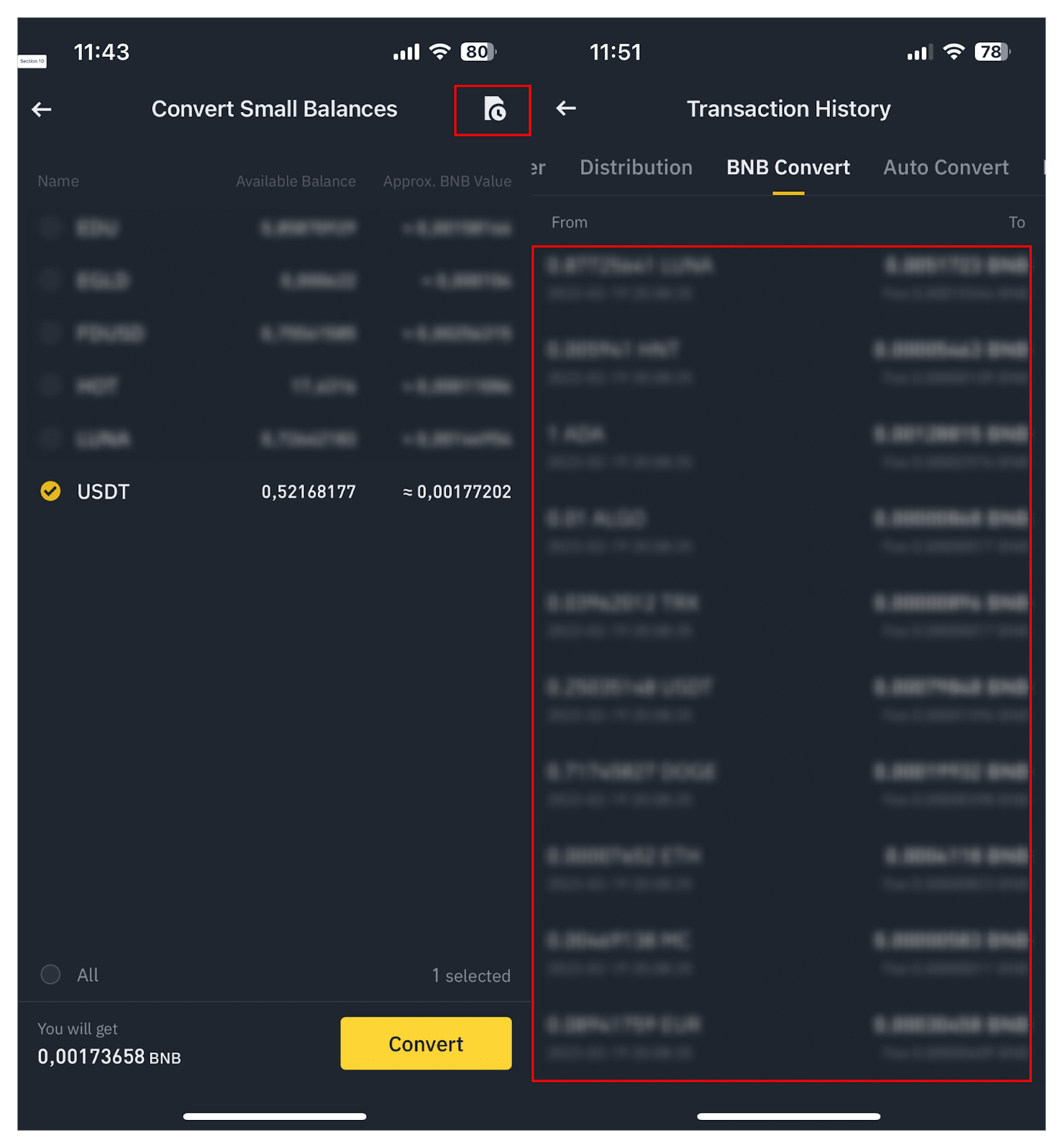
Task: Tap the Wi-Fi icon in left status bar
Action: pyautogui.click(x=440, y=52)
